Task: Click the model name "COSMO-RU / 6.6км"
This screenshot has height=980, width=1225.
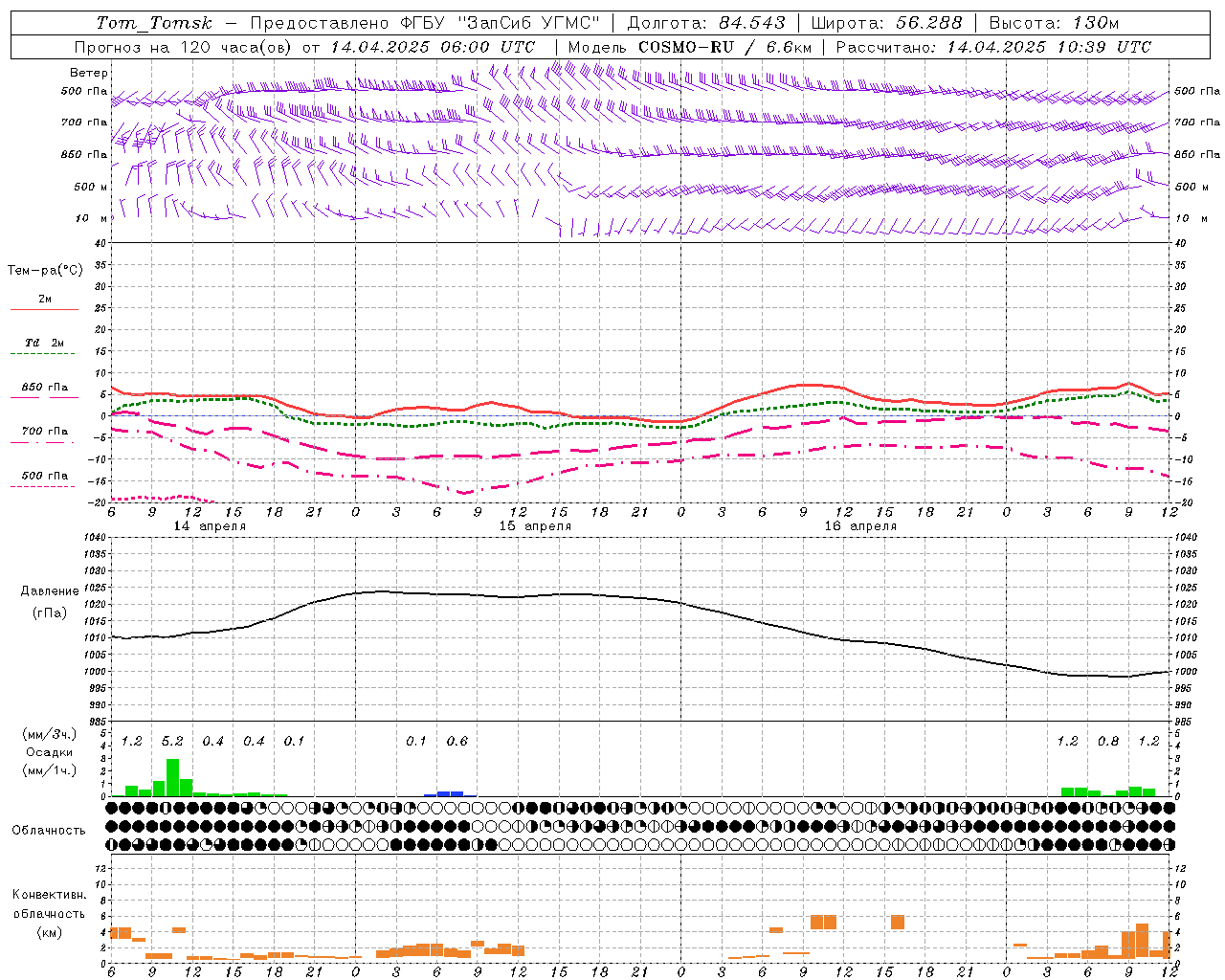Action: 724,47
